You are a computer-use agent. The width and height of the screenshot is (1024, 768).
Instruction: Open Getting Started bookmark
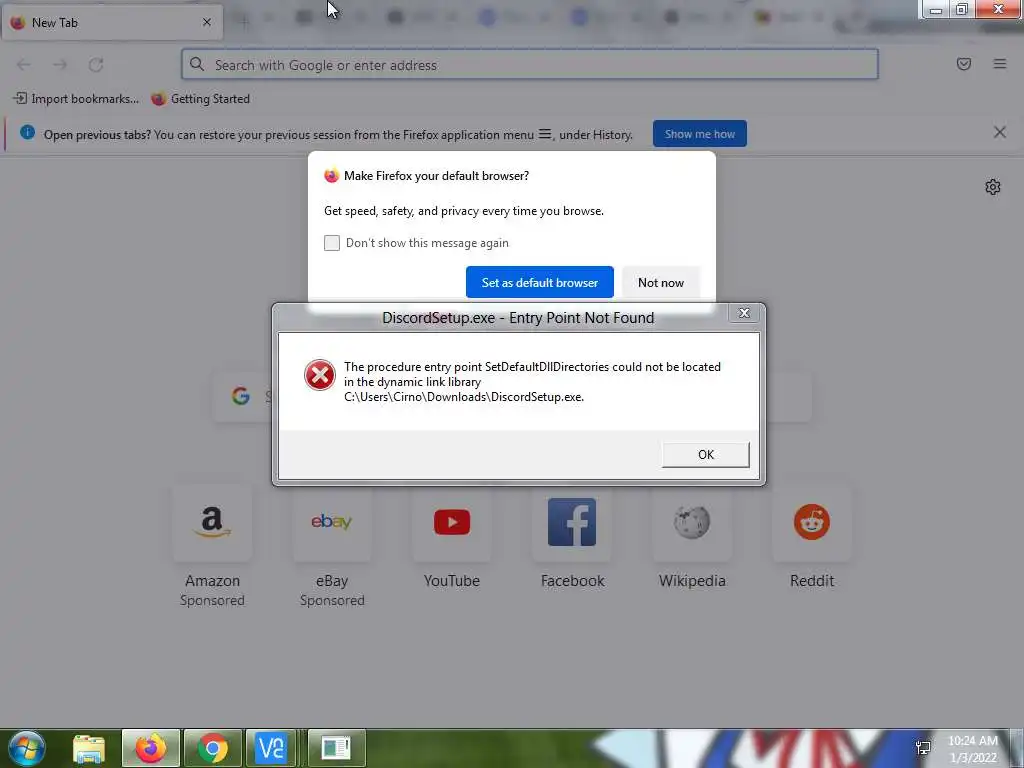click(200, 99)
